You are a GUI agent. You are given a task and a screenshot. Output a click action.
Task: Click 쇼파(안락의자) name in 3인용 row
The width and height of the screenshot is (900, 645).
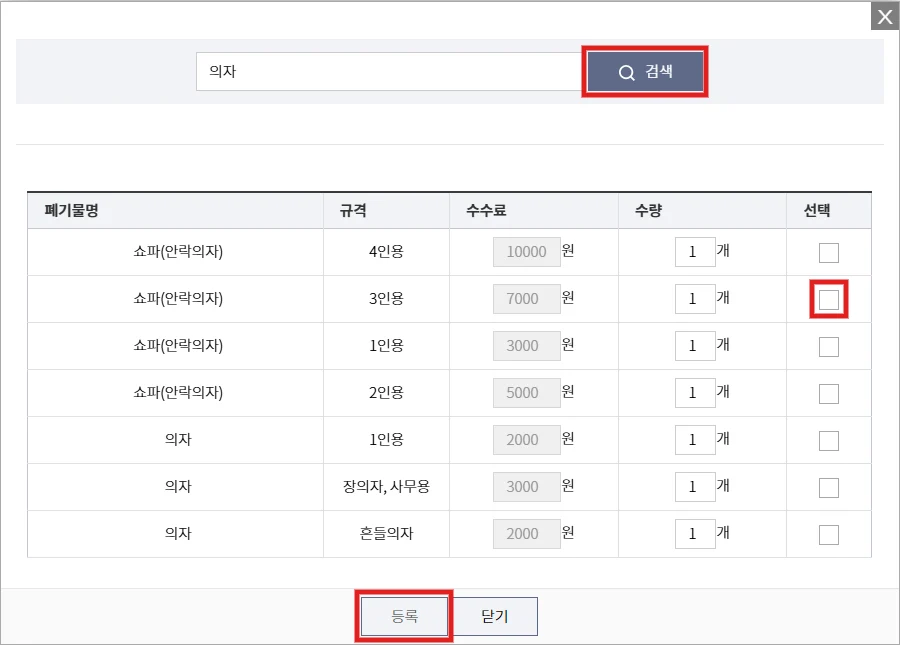pos(178,299)
